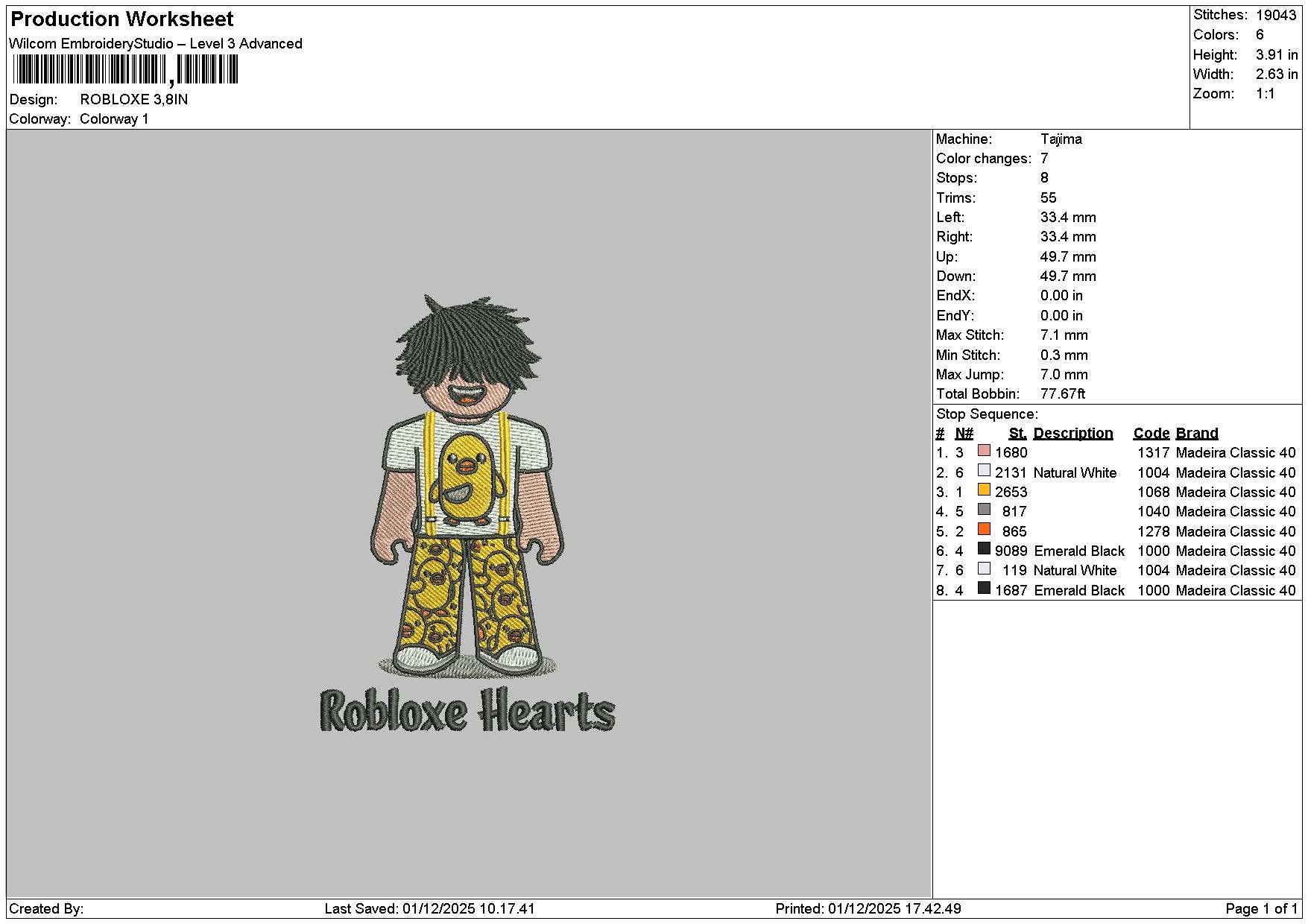Image resolution: width=1308 pixels, height=924 pixels.
Task: Click stitch count '9089' in stop 6
Action: (1011, 551)
